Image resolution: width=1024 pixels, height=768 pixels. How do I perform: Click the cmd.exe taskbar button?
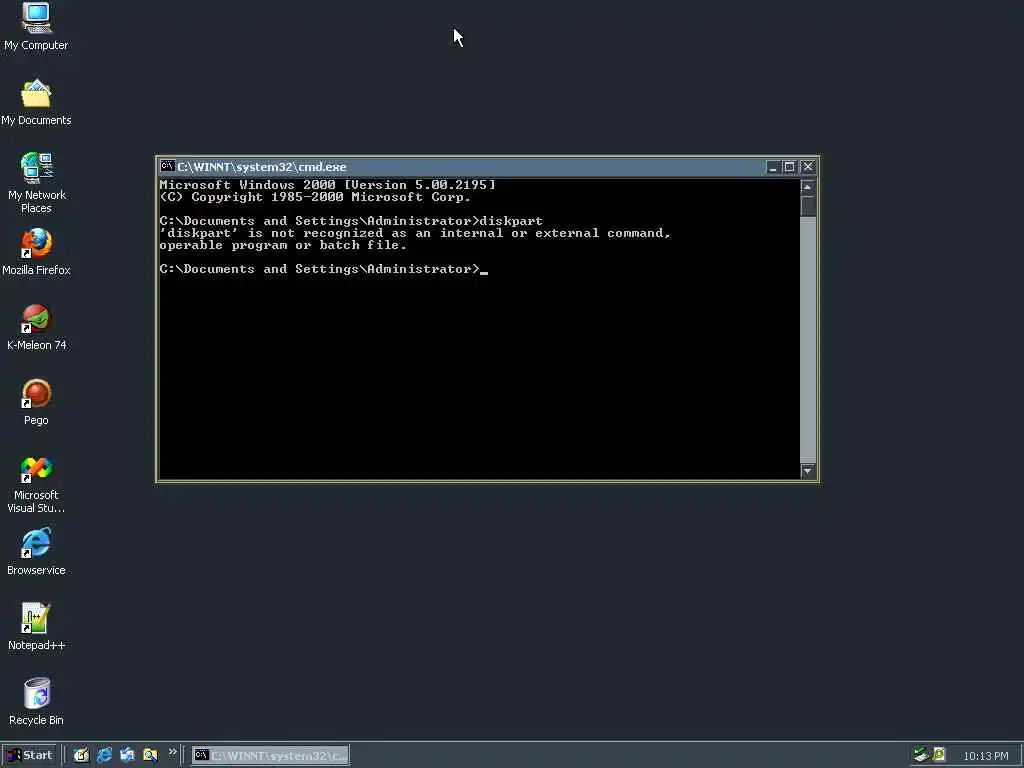270,756
